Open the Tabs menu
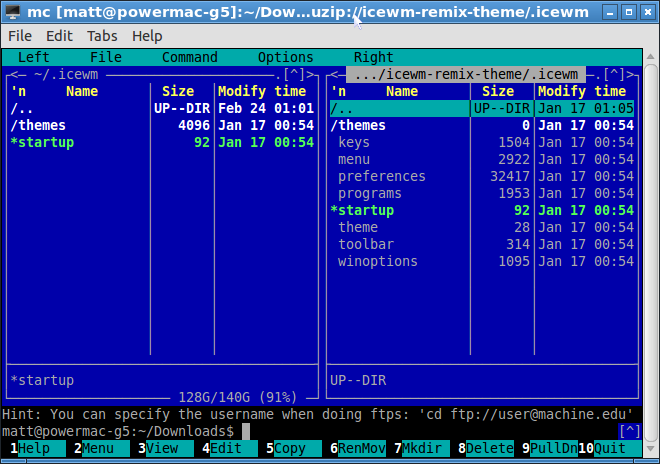 [102, 36]
